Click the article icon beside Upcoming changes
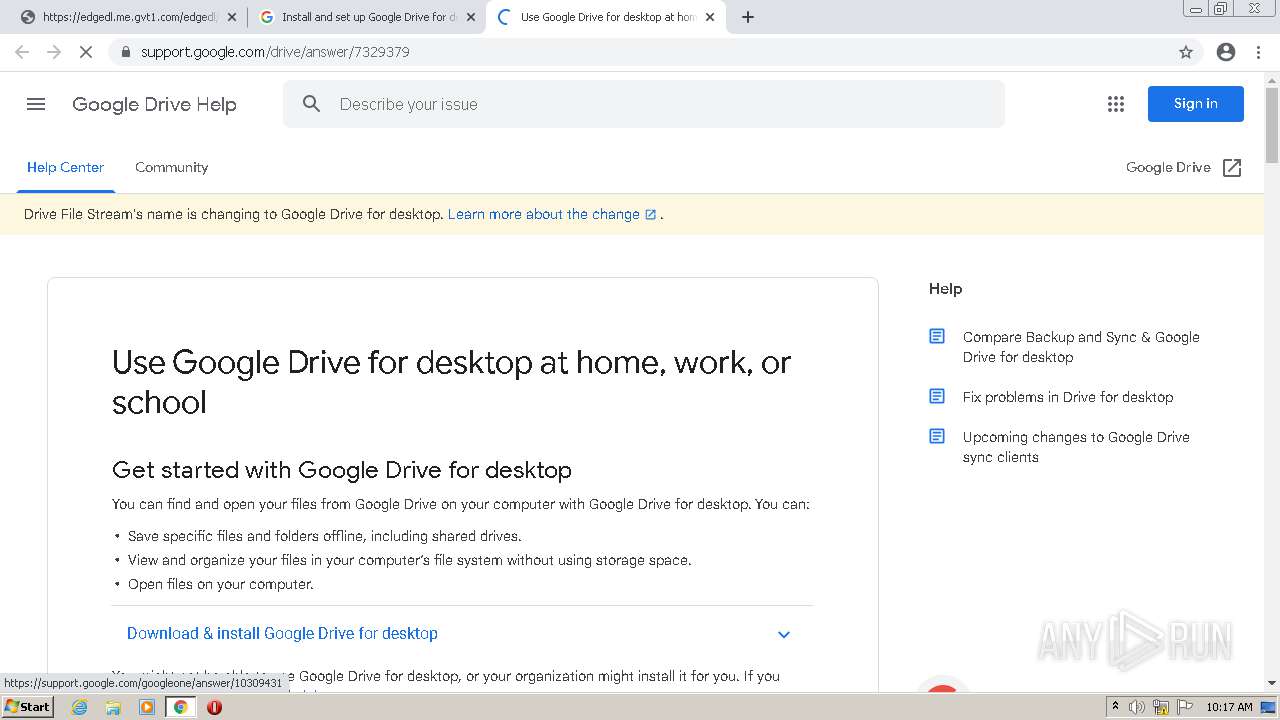This screenshot has height=720, width=1280. [937, 437]
